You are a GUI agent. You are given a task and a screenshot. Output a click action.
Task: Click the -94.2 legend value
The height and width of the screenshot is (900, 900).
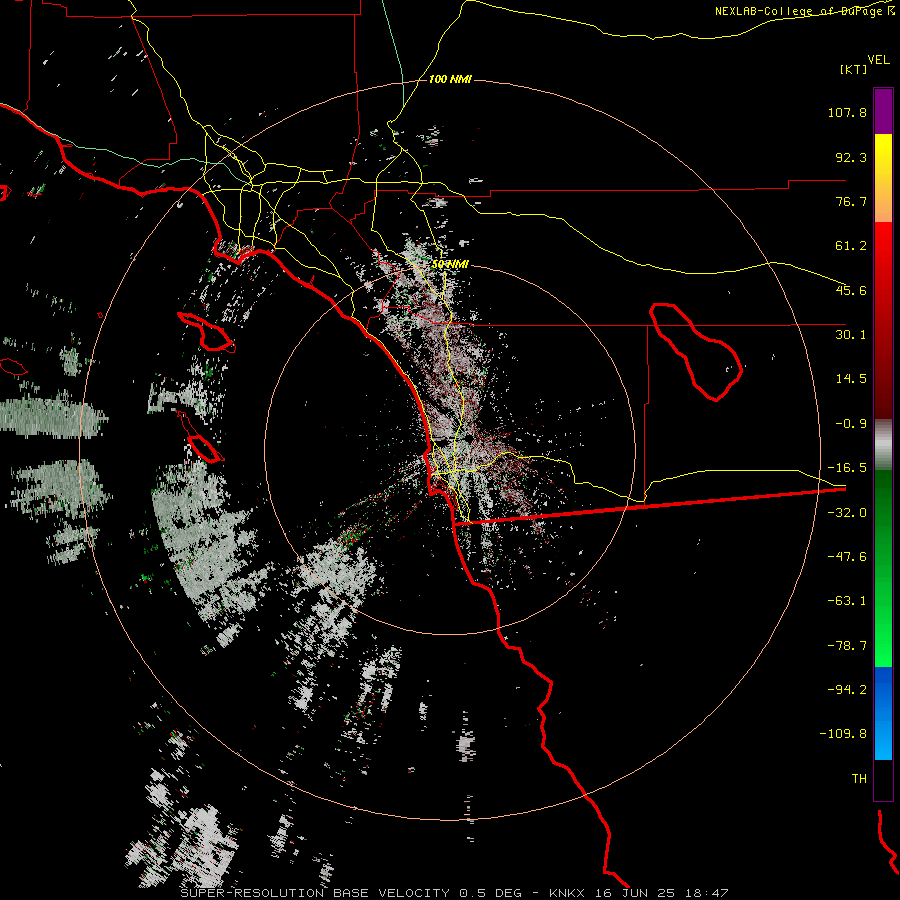(847, 690)
